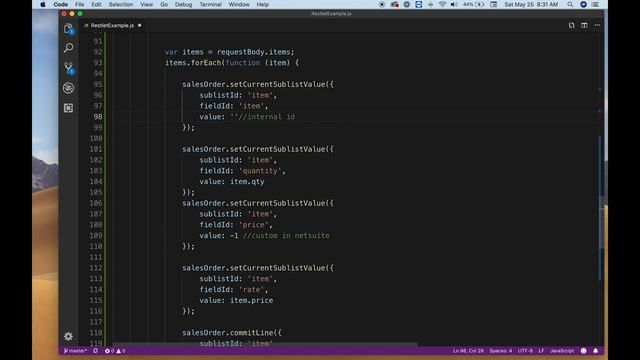640x360 pixels.
Task: Open the File menu
Action: coord(80,4)
